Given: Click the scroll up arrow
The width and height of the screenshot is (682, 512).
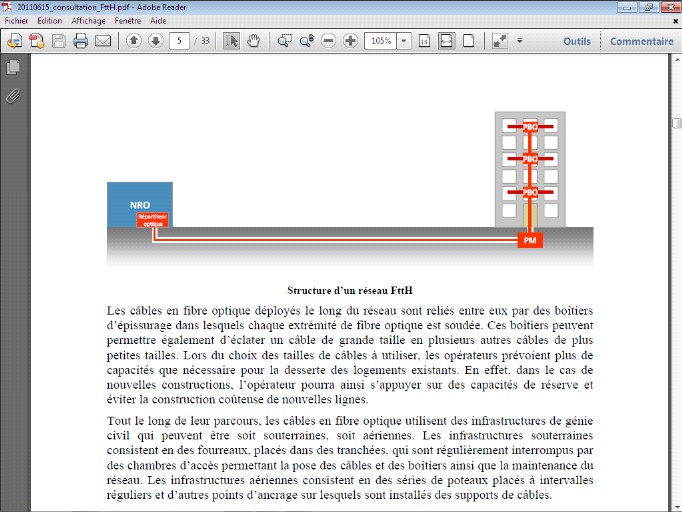Looking at the screenshot, I should [677, 60].
